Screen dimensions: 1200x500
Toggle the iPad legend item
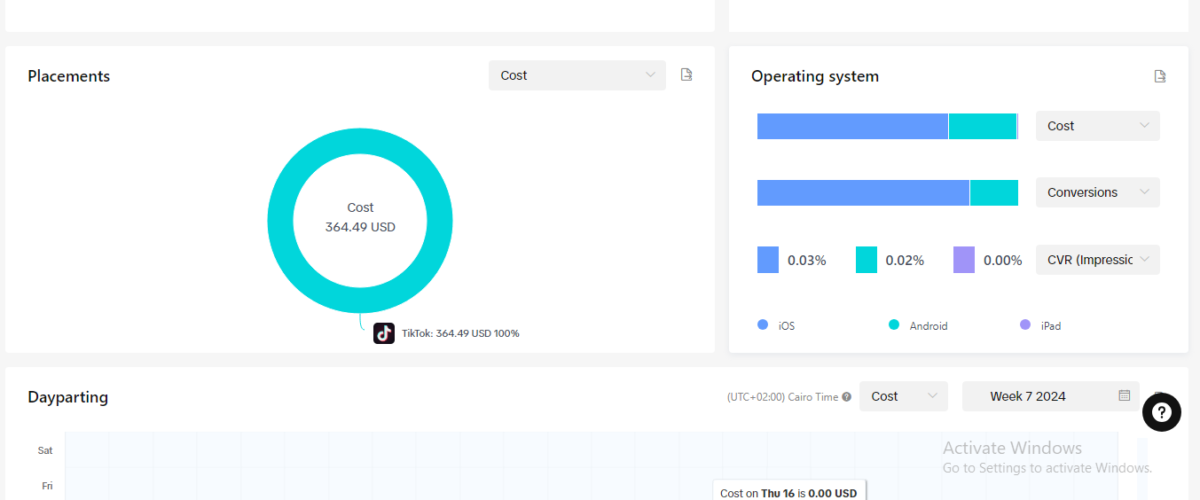[1040, 326]
